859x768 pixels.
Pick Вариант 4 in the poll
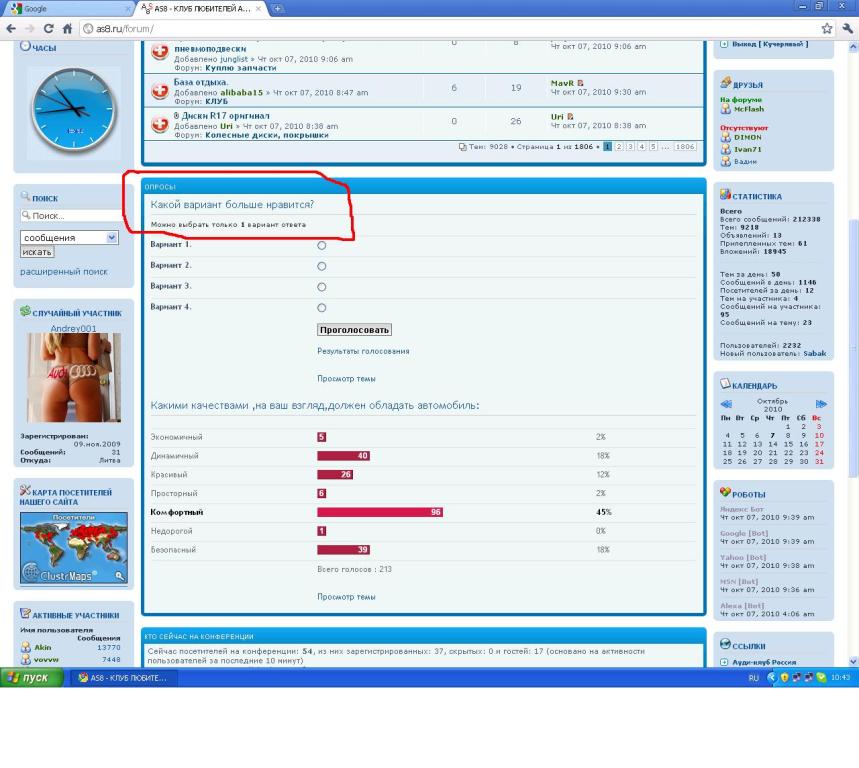click(321, 308)
